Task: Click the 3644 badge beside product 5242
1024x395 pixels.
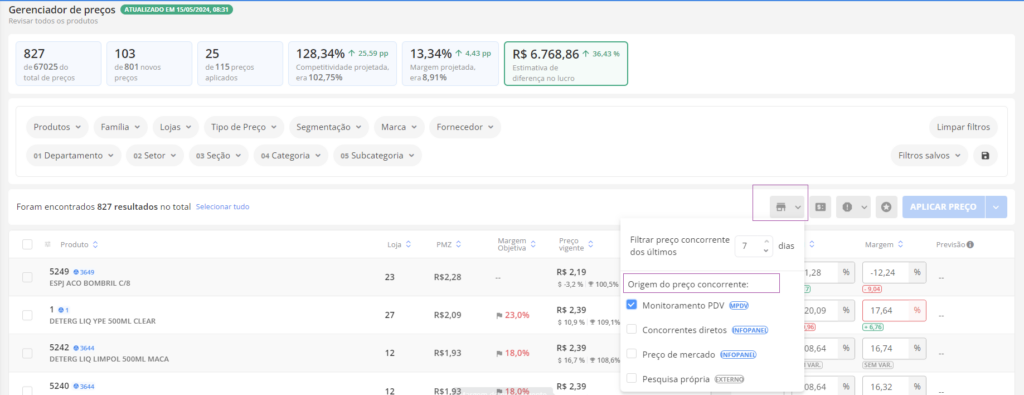Action: [84, 348]
